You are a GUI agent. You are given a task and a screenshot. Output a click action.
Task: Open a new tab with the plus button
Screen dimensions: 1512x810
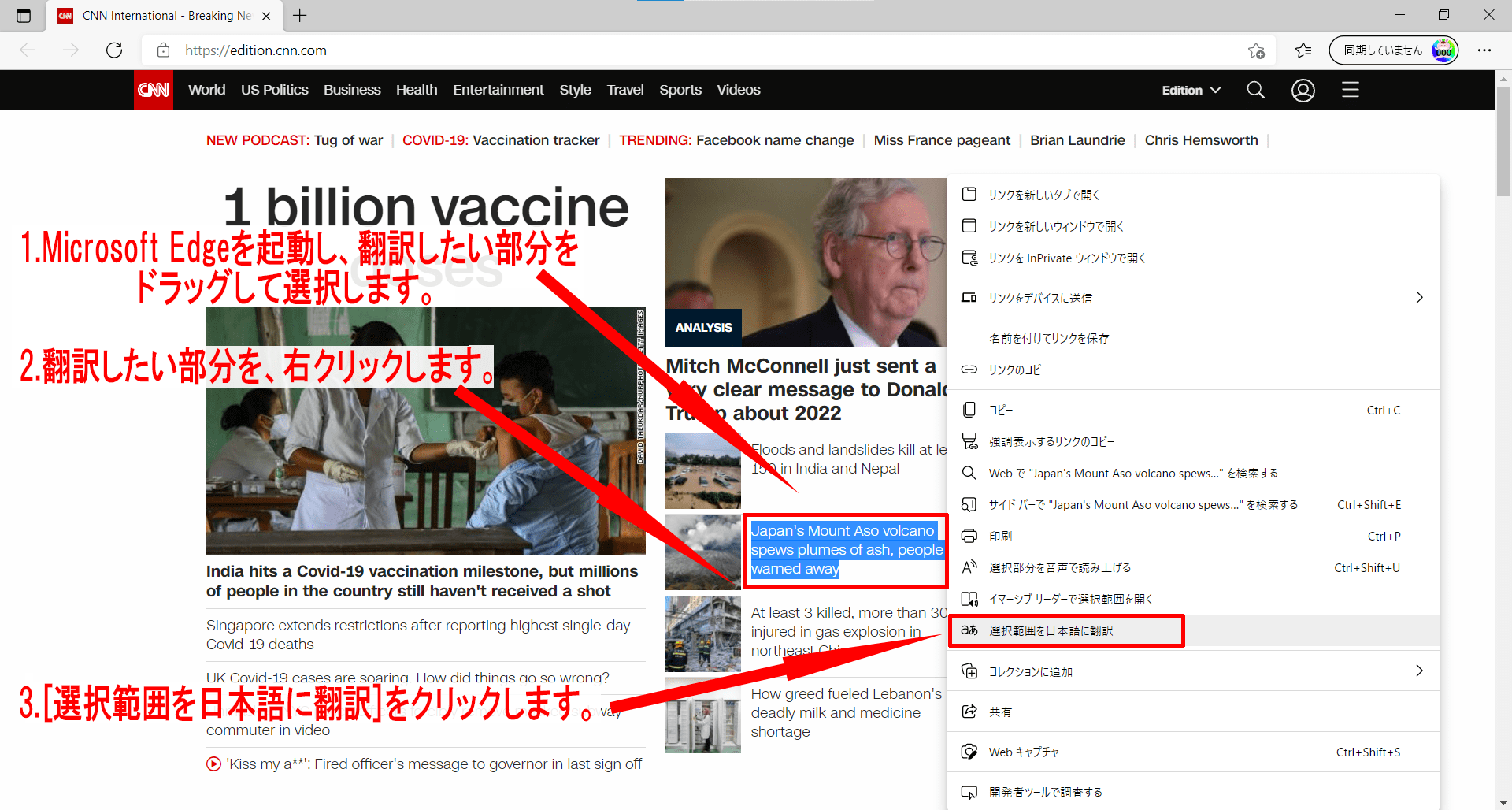(300, 16)
